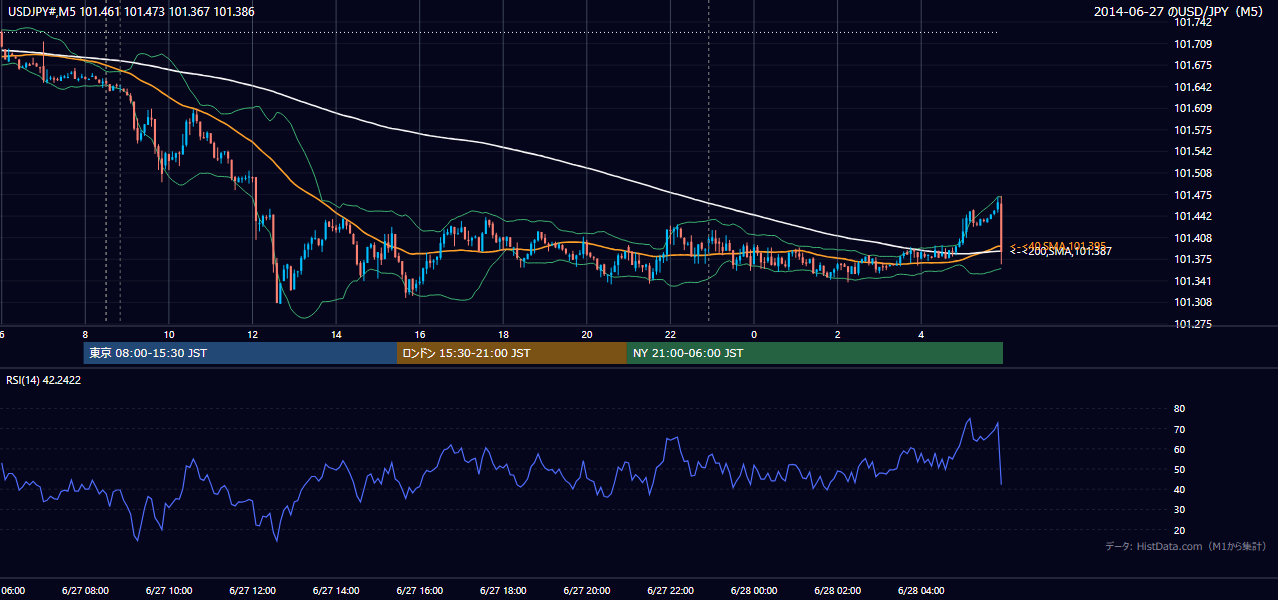Click bottom time label 6/28 02:00
The image size is (1278, 600).
pos(837,590)
